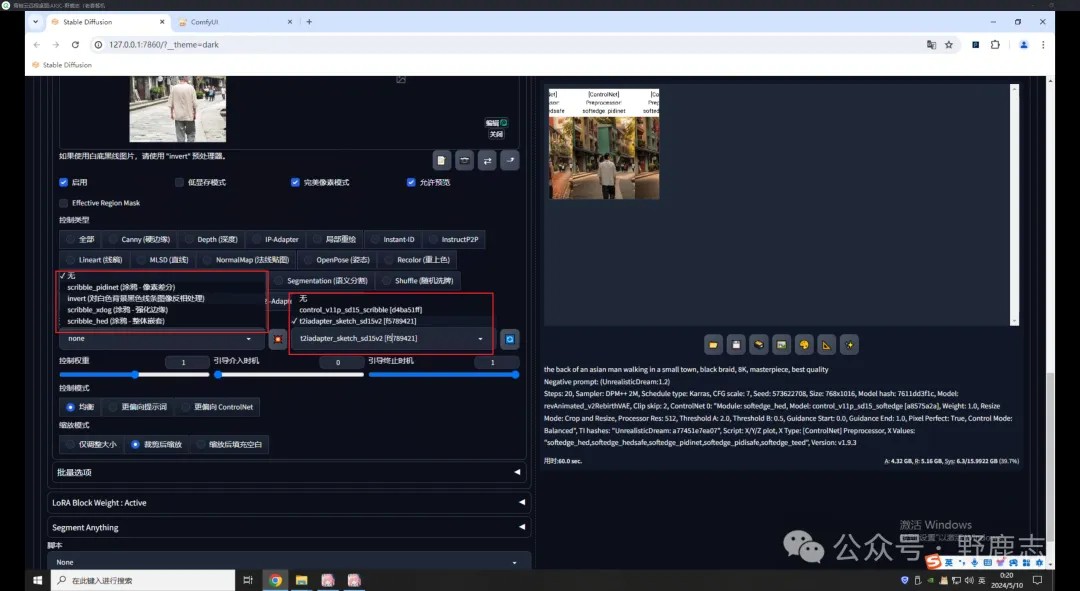1080x591 pixels.
Task: Uncheck the 启用 enable checkbox
Action: pyautogui.click(x=63, y=183)
